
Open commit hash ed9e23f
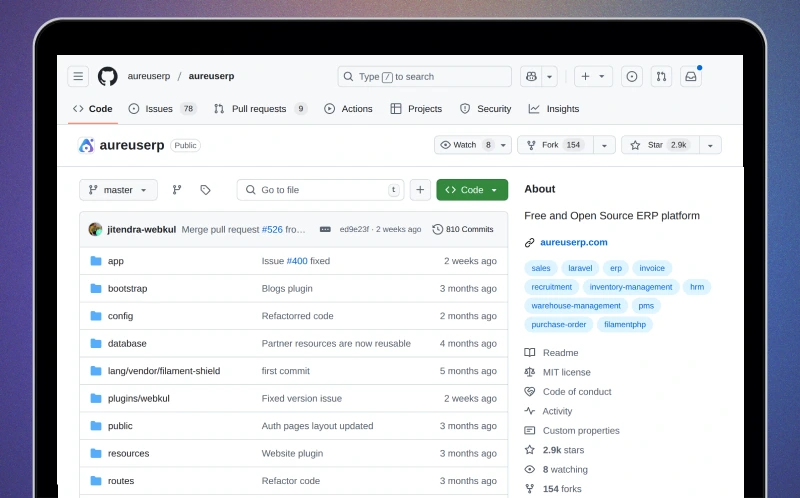pyautogui.click(x=354, y=230)
